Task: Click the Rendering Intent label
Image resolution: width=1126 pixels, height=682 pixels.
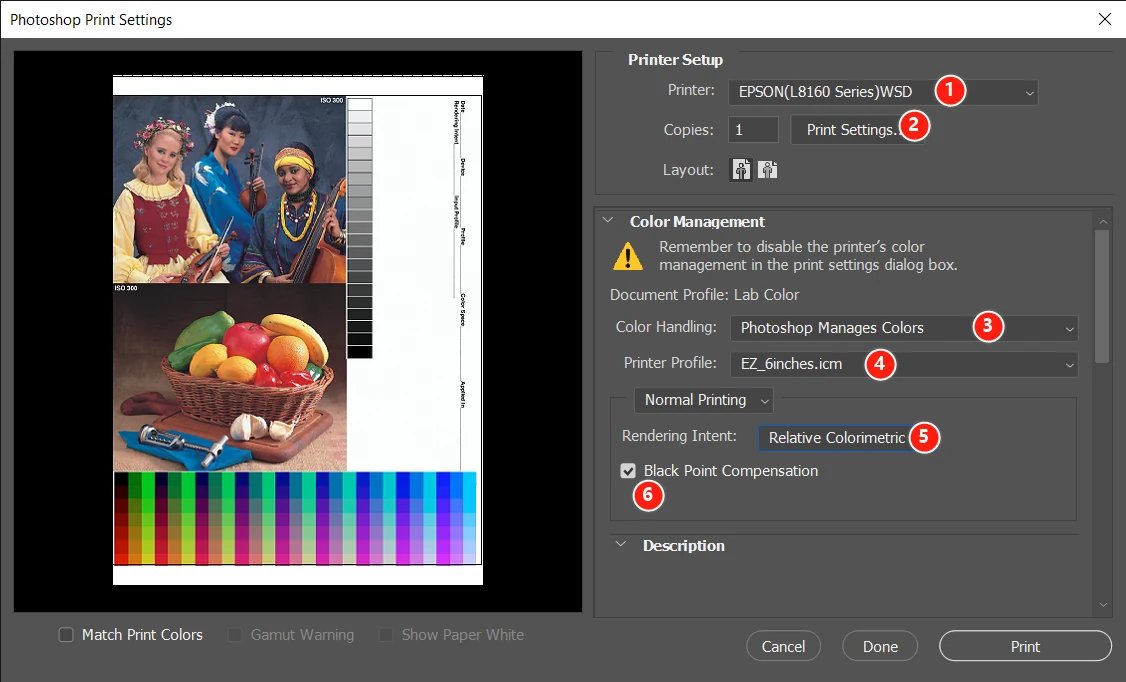Action: click(679, 436)
